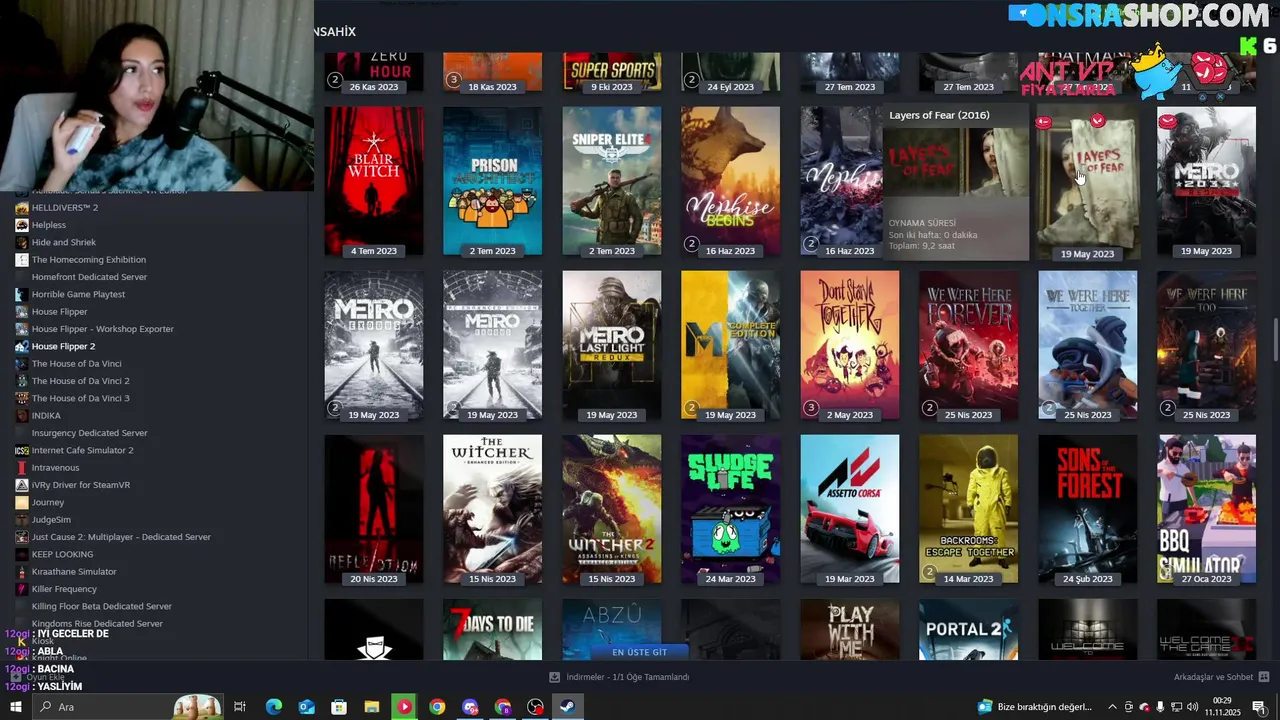Image resolution: width=1280 pixels, height=720 pixels.
Task: Open the friends chat icon beside Arkadaşlar ve Sohbet
Action: click(x=1264, y=677)
